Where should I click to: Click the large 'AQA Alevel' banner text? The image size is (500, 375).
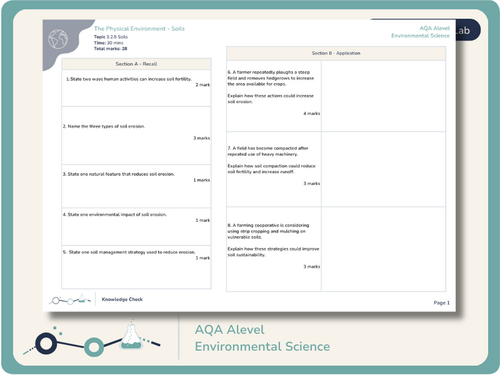point(230,330)
